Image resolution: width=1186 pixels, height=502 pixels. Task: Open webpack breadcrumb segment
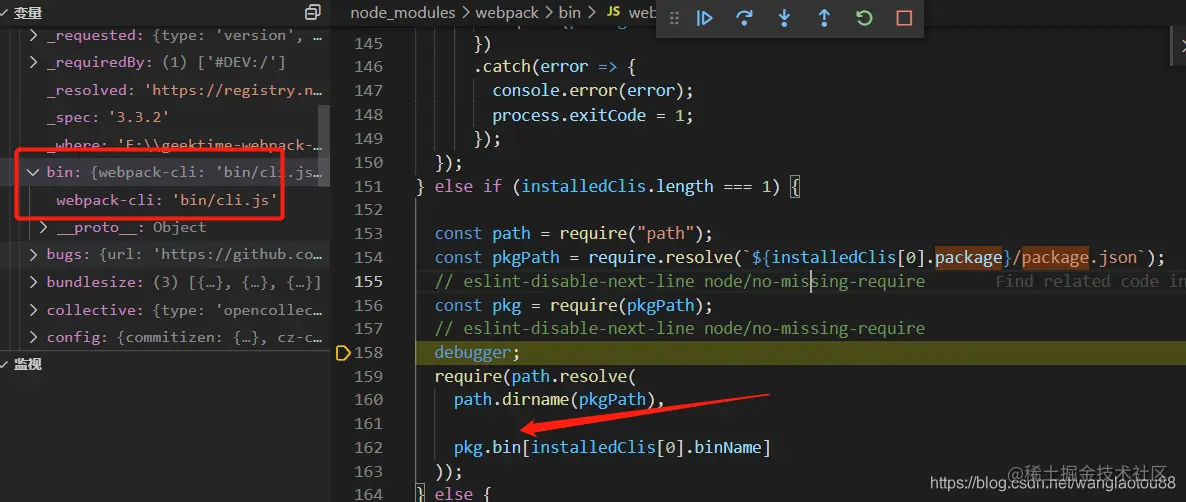(x=506, y=13)
